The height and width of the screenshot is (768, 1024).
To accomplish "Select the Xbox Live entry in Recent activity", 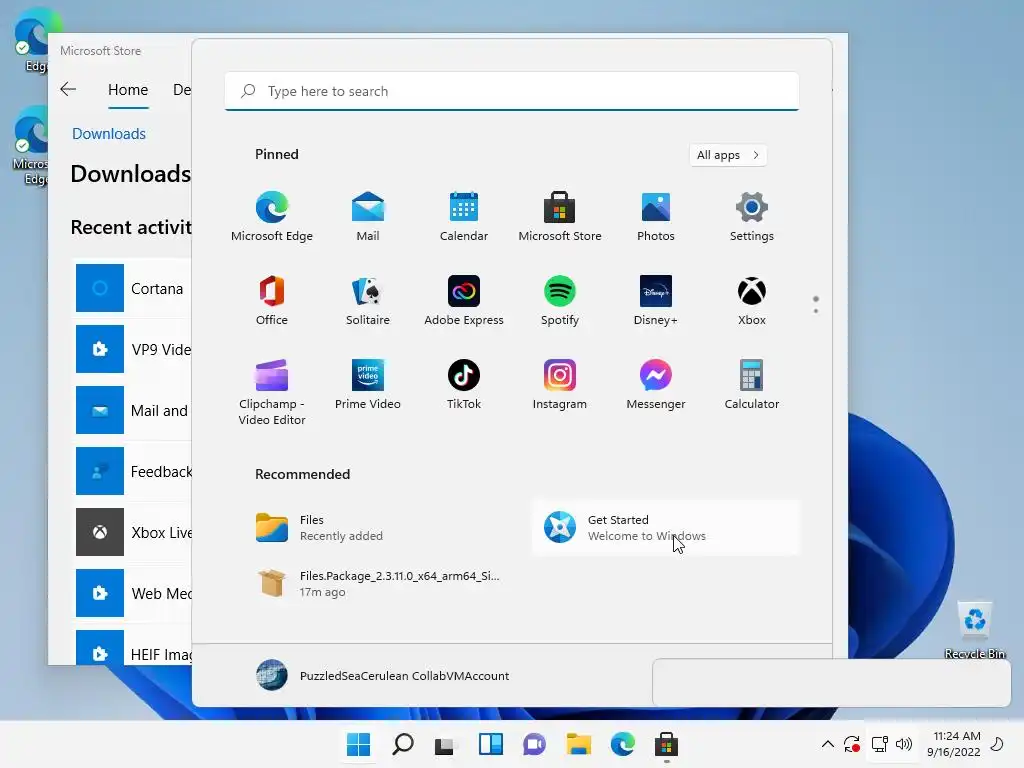I will pos(132,532).
